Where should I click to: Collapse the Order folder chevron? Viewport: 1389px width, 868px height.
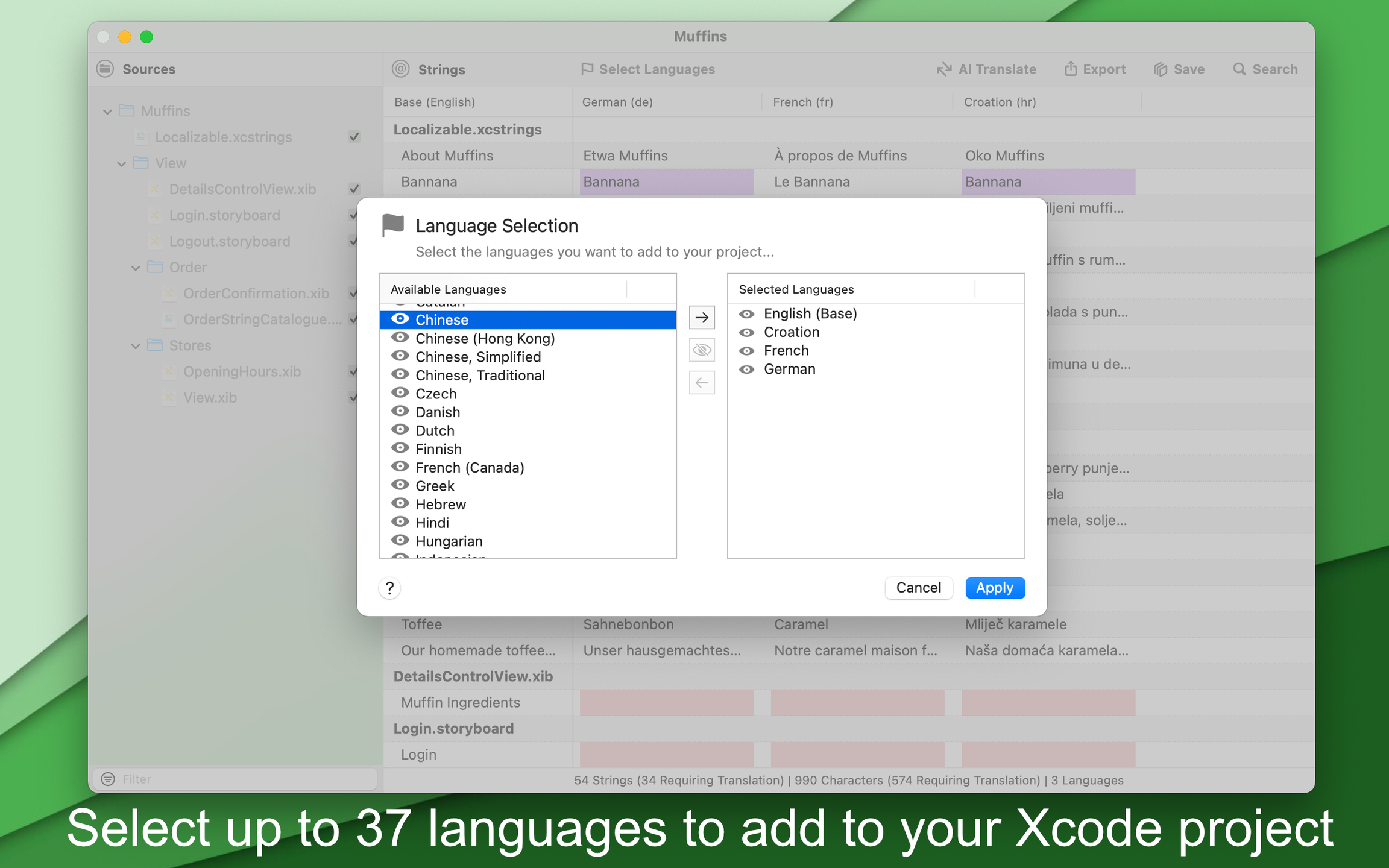pyautogui.click(x=136, y=268)
